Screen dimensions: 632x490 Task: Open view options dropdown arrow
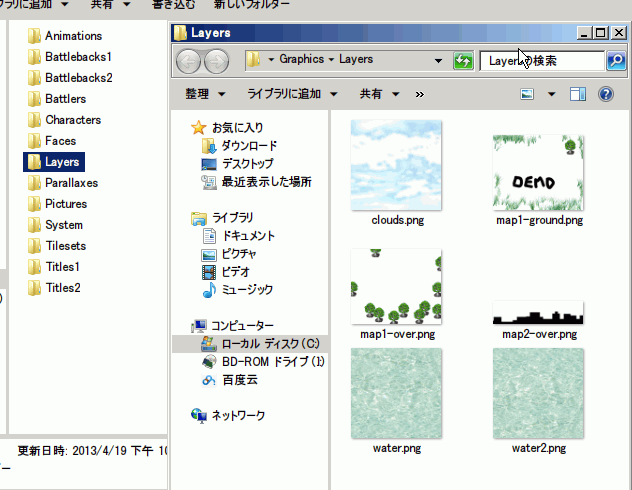pos(551,95)
